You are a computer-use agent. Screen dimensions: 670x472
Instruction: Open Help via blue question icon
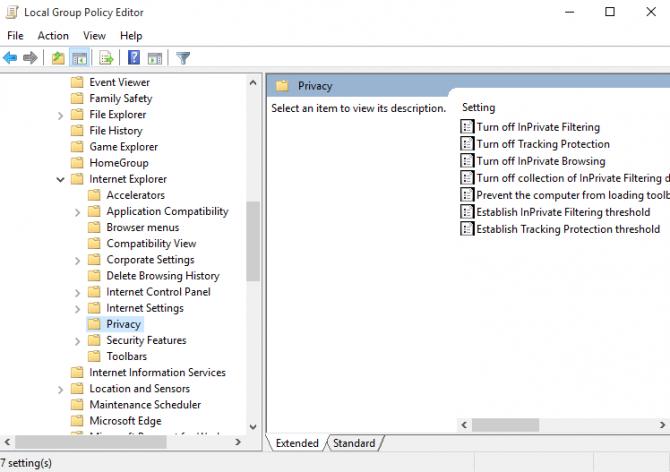[134, 57]
